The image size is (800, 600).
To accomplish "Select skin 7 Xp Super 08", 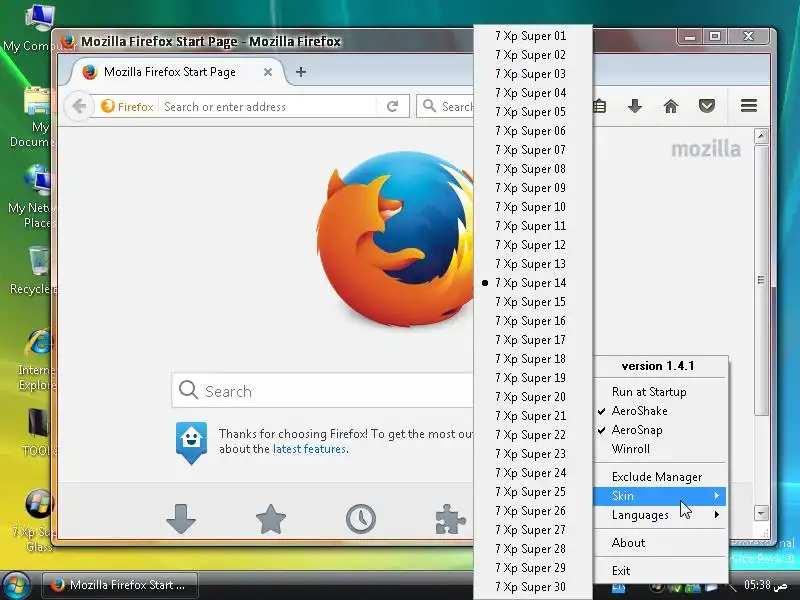I will tap(533, 169).
